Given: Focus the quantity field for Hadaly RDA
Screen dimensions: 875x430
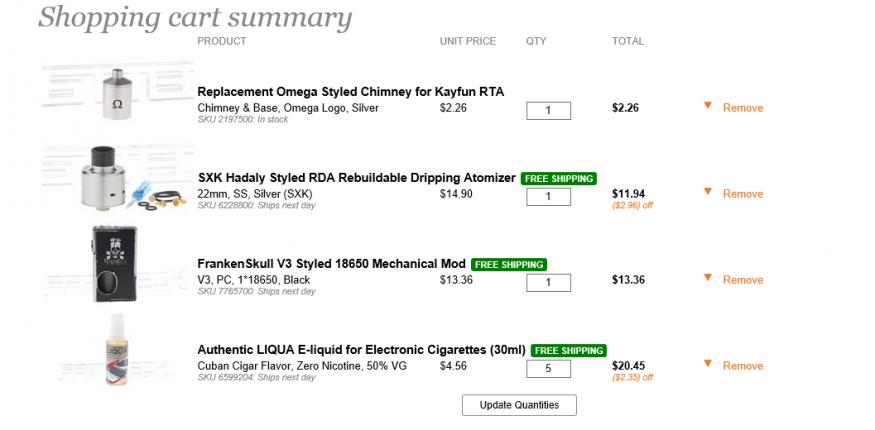Looking at the screenshot, I should (x=548, y=196).
